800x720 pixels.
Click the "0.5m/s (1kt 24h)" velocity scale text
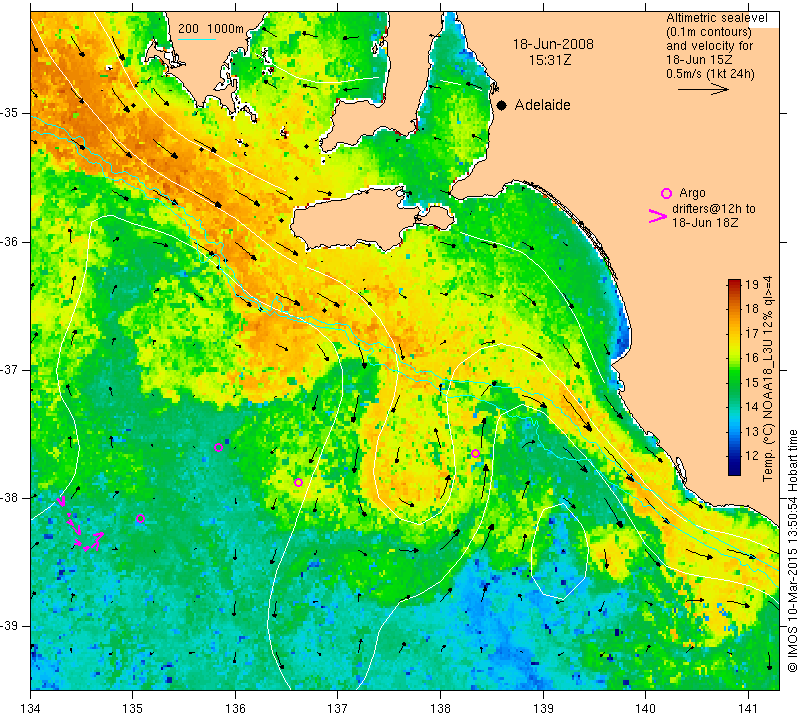[710, 74]
